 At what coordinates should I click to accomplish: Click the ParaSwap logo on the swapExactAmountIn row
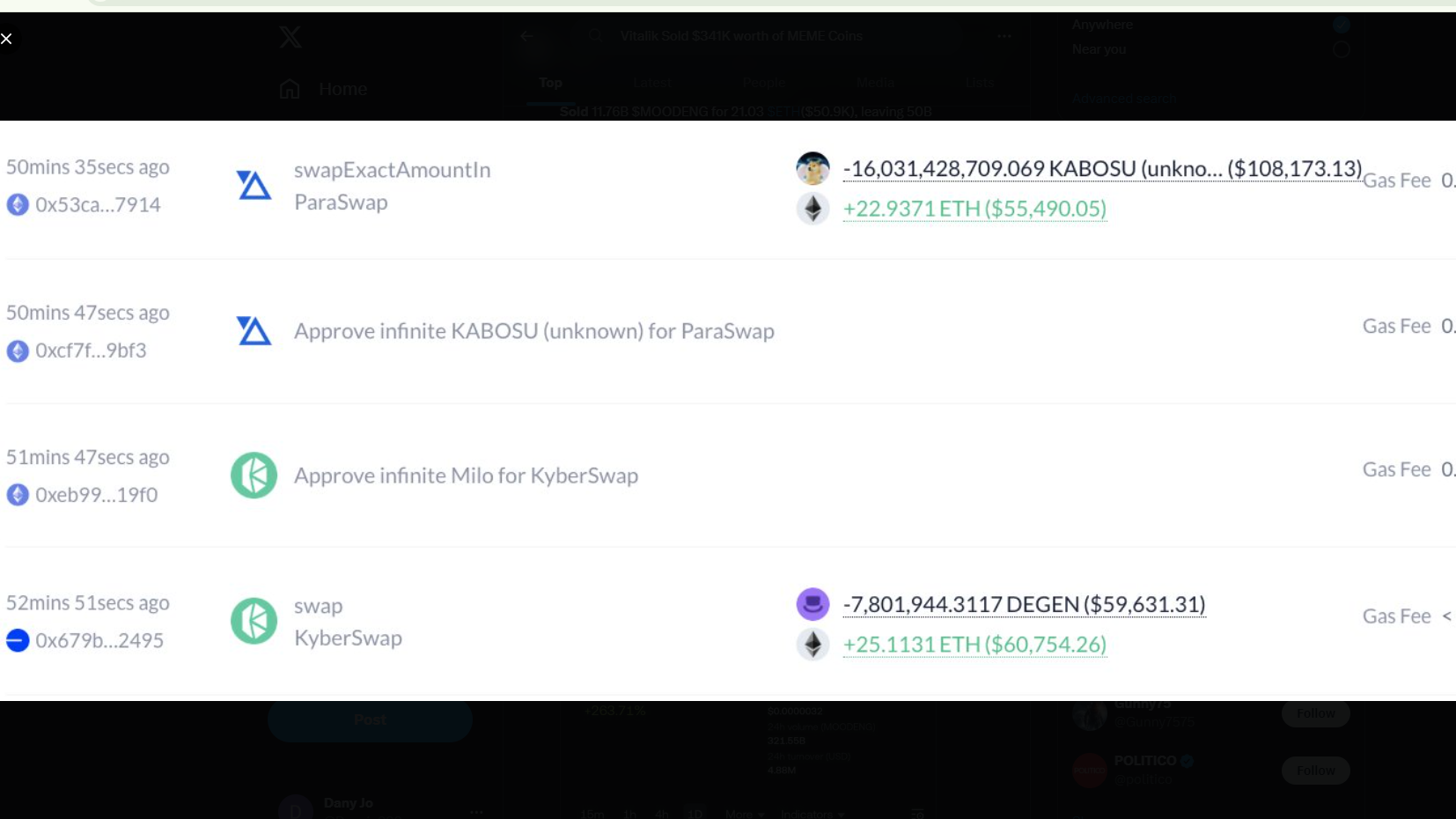254,185
